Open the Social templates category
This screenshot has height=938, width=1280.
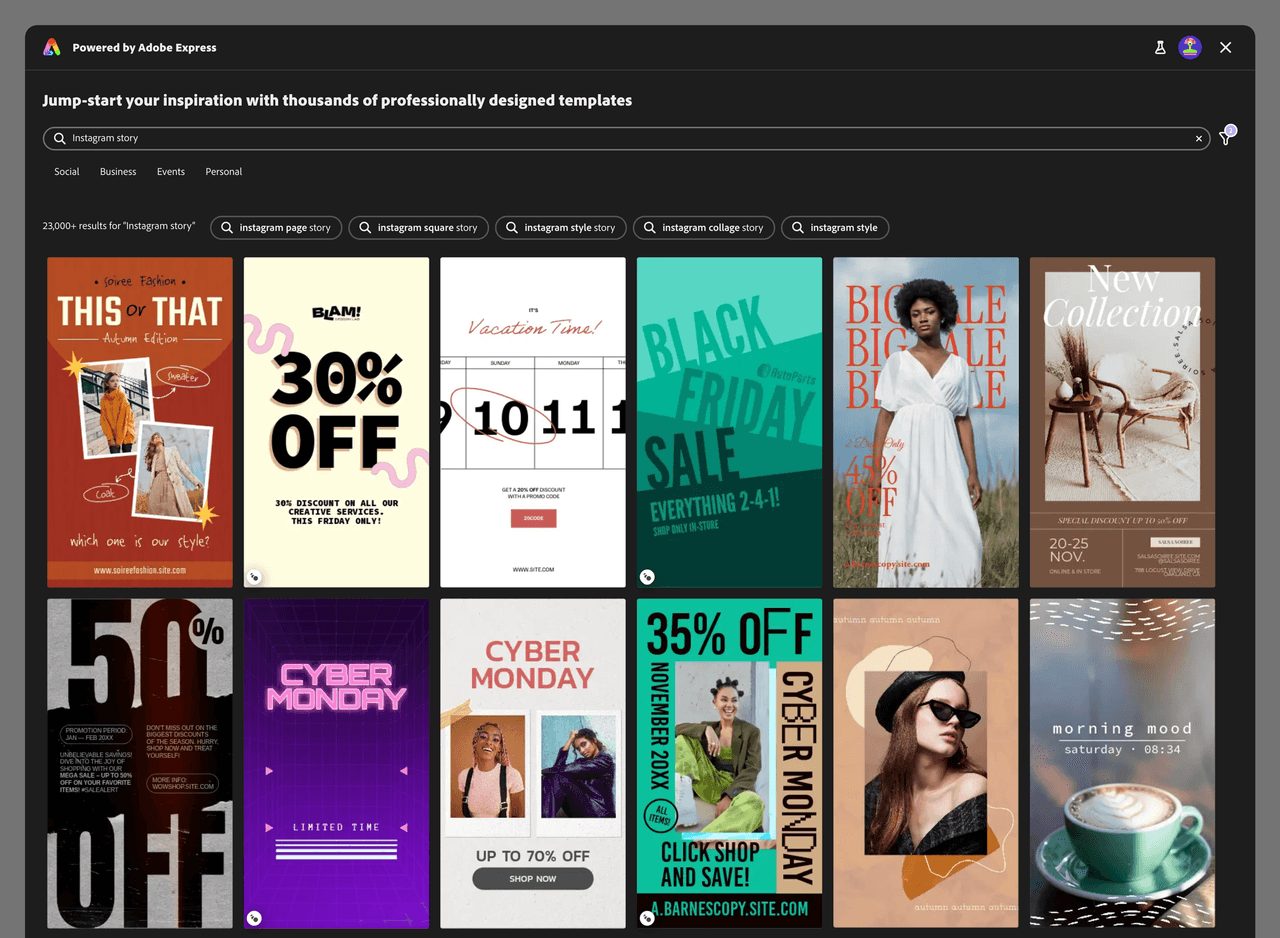coord(66,171)
